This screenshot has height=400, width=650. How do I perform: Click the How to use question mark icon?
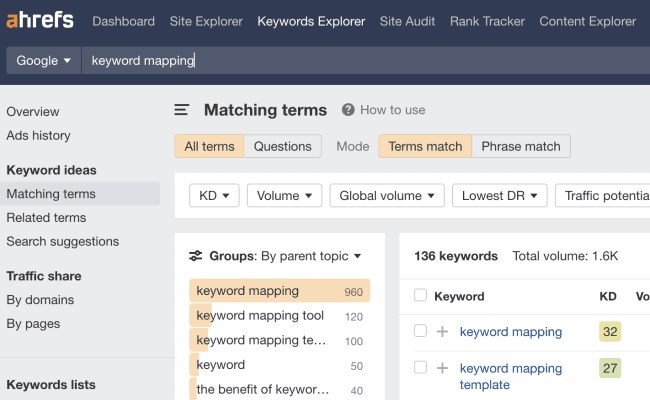point(348,110)
